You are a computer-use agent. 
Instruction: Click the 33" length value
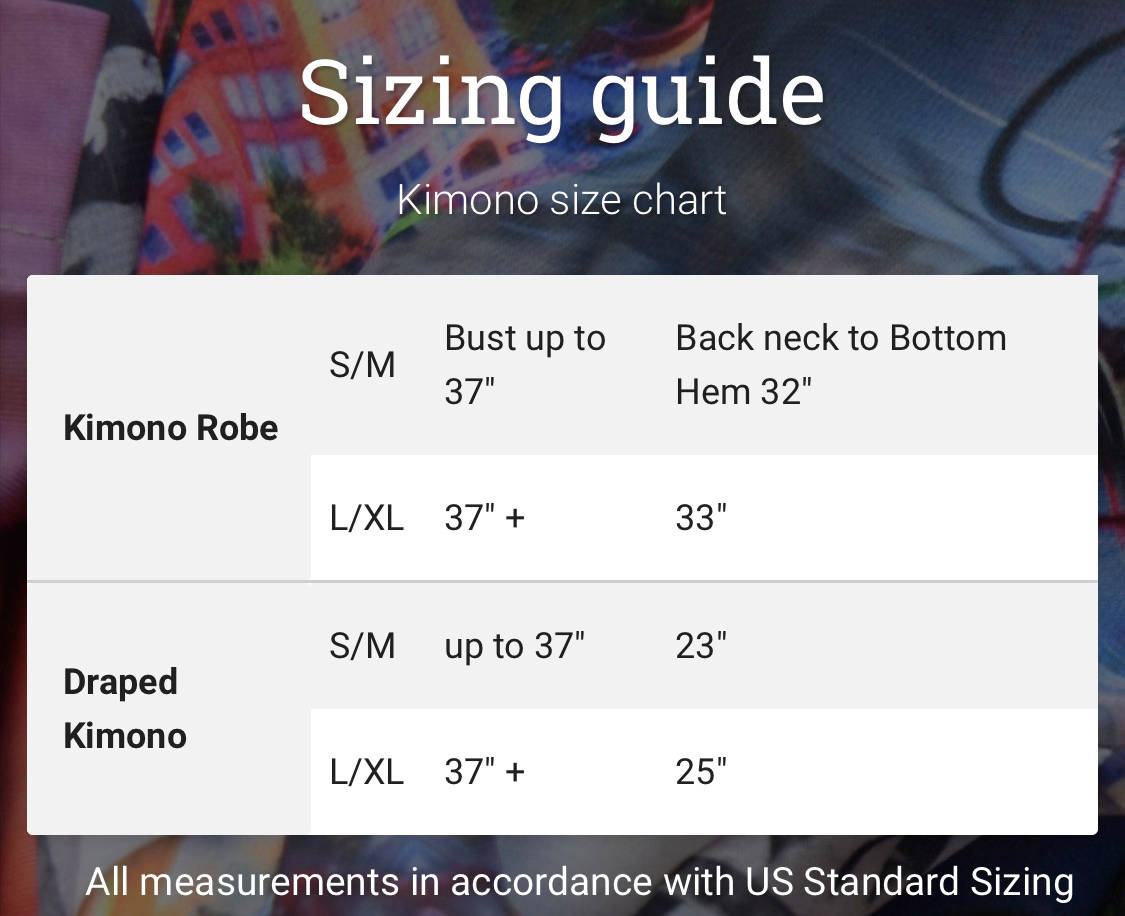click(701, 518)
